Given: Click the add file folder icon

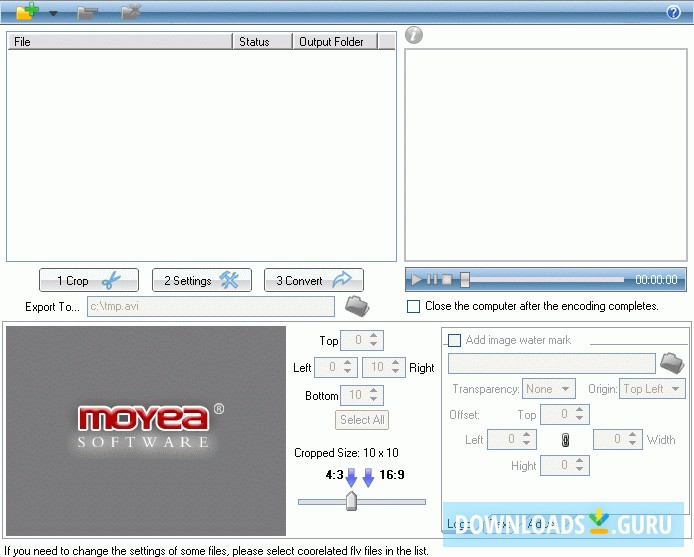Looking at the screenshot, I should click(x=27, y=11).
